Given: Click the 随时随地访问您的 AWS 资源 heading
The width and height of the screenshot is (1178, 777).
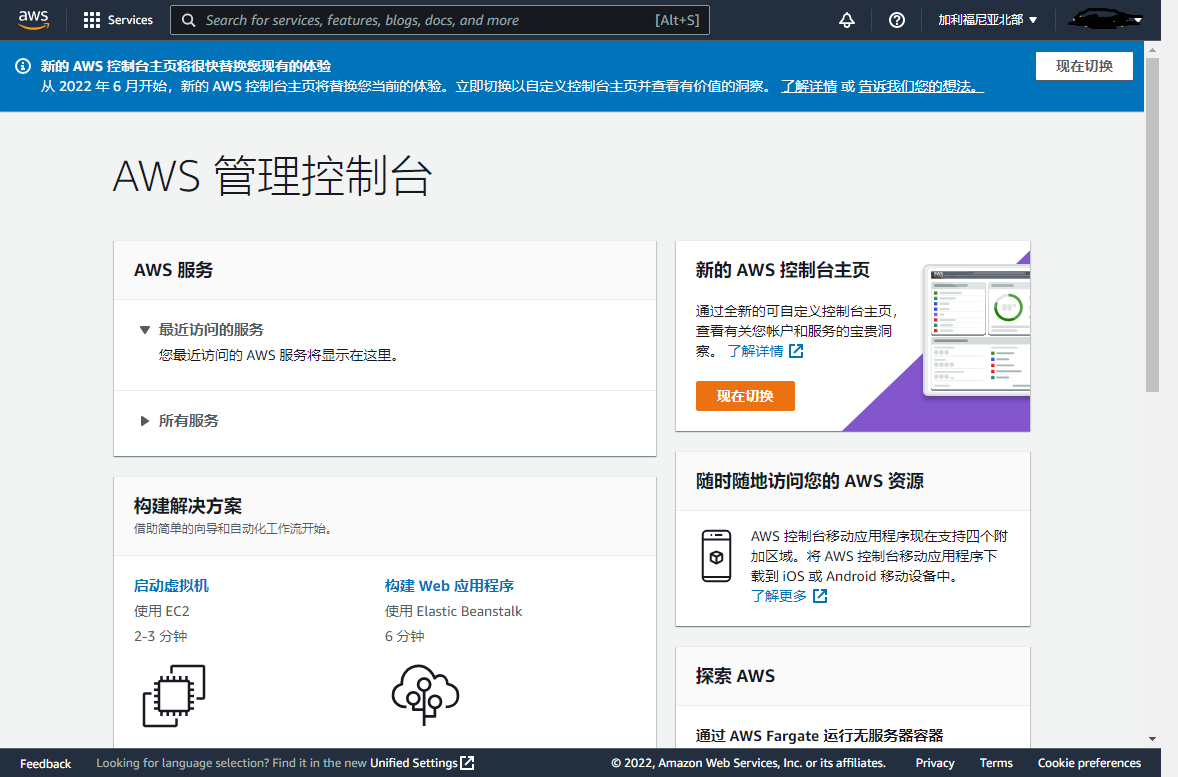Looking at the screenshot, I should (809, 481).
